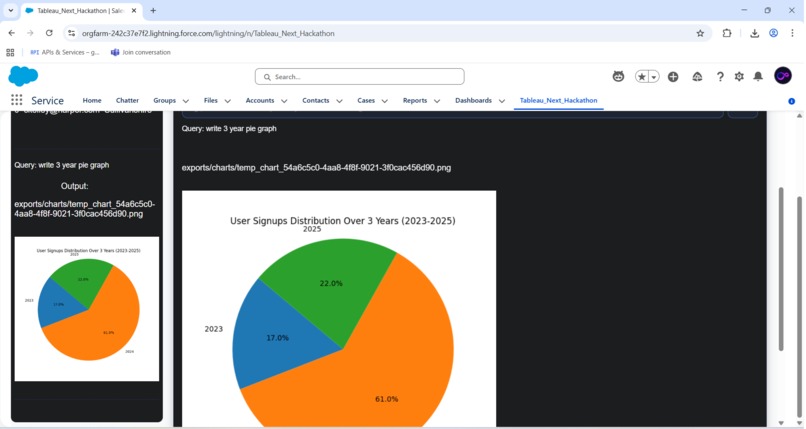Click the address bar URL
Screen dimensions: 806x429
tap(208, 33)
